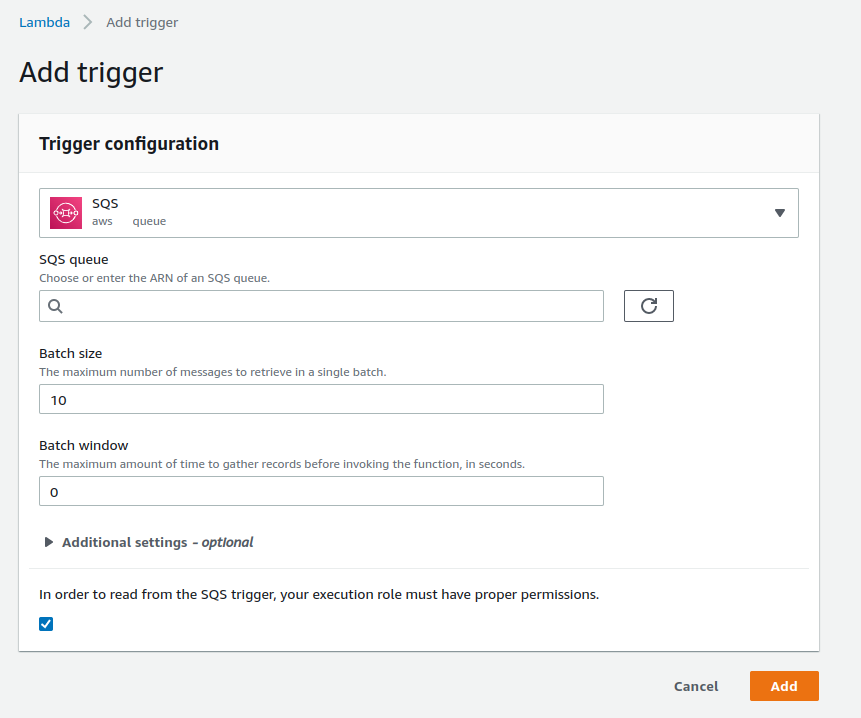The height and width of the screenshot is (718, 861).
Task: Click the Add trigger breadcrumb item
Action: (142, 22)
